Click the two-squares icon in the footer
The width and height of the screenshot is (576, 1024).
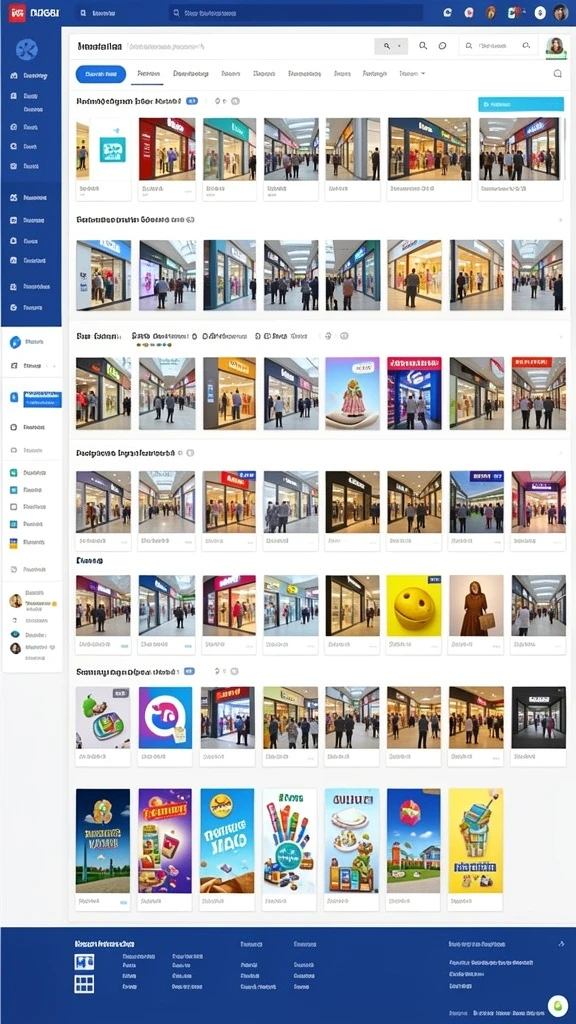[84, 961]
